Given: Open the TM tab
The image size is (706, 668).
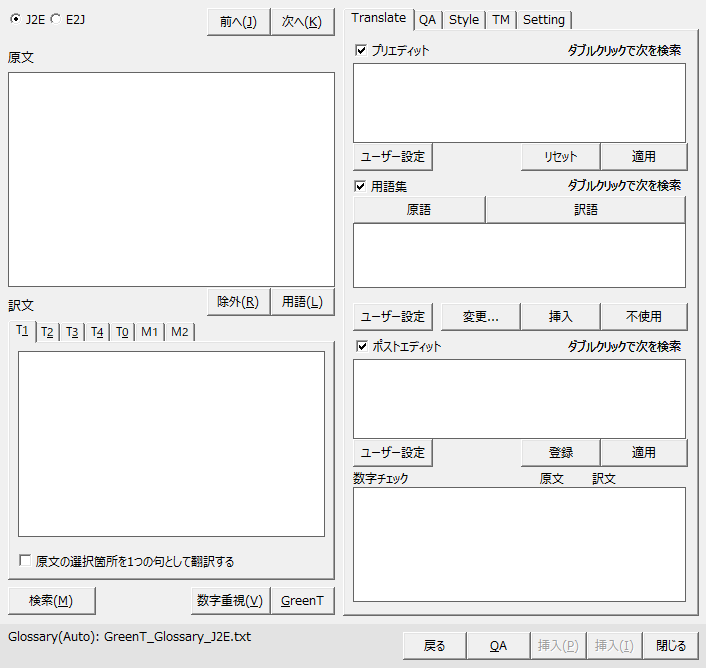Looking at the screenshot, I should 500,19.
